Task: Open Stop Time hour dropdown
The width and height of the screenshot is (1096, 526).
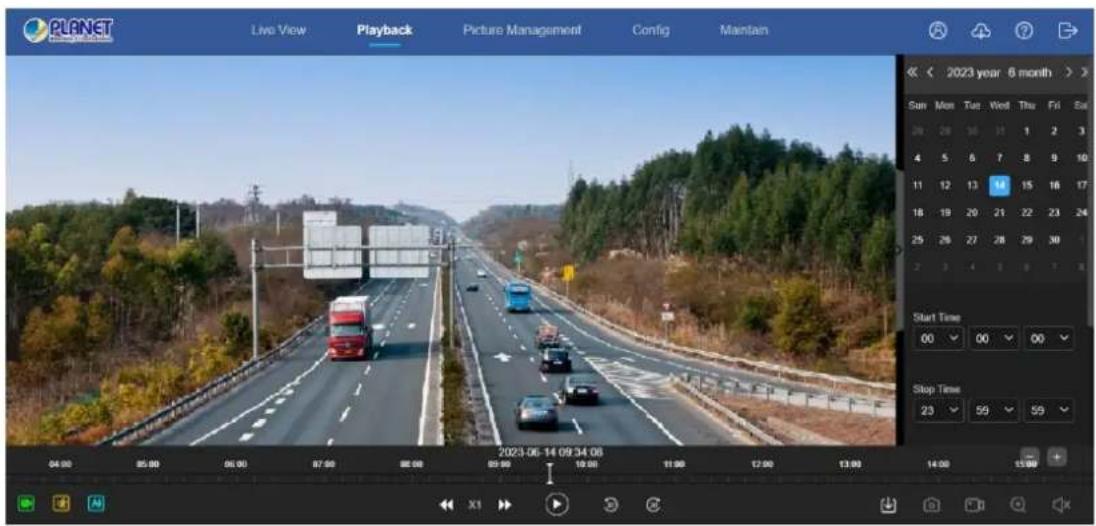Action: click(x=937, y=410)
